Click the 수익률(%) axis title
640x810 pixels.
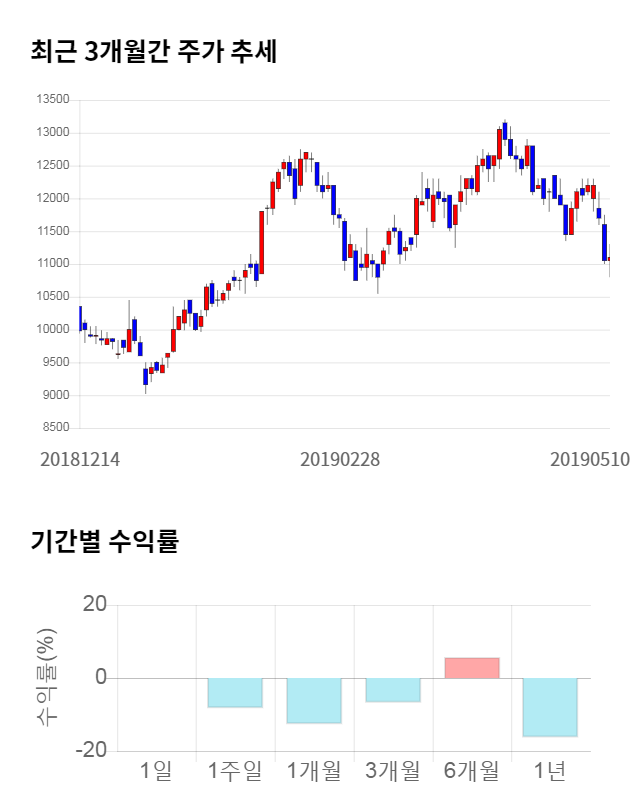(46, 678)
